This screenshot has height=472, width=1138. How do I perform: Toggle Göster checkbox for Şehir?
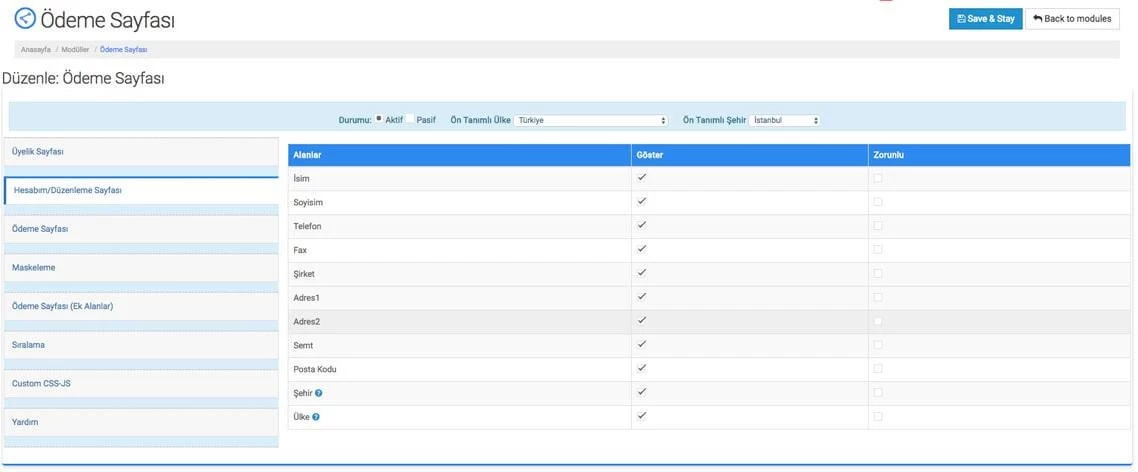tap(642, 392)
